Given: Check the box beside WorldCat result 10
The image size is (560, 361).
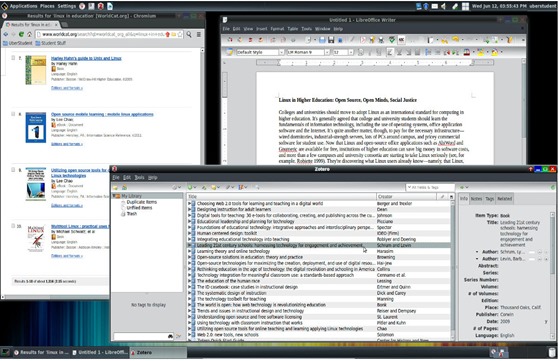Looking at the screenshot, I should pyautogui.click(x=13, y=226).
